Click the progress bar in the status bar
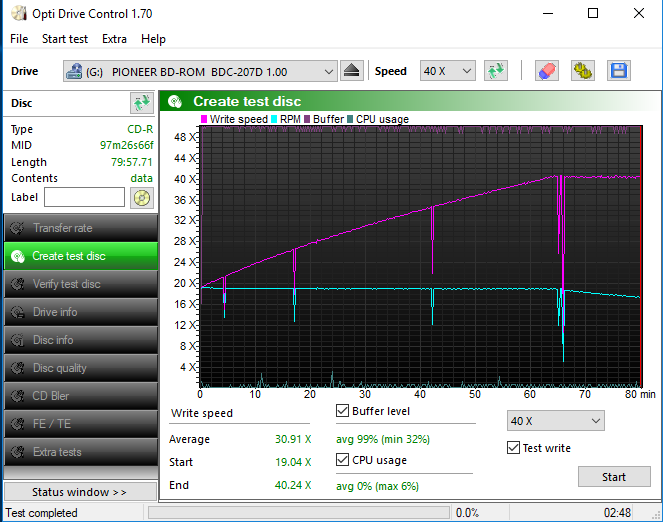This screenshot has height=522, width=663. (x=299, y=513)
